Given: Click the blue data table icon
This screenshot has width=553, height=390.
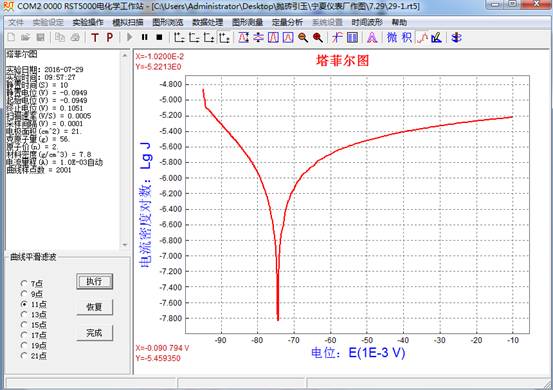Looking at the screenshot, I should pyautogui.click(x=352, y=37).
